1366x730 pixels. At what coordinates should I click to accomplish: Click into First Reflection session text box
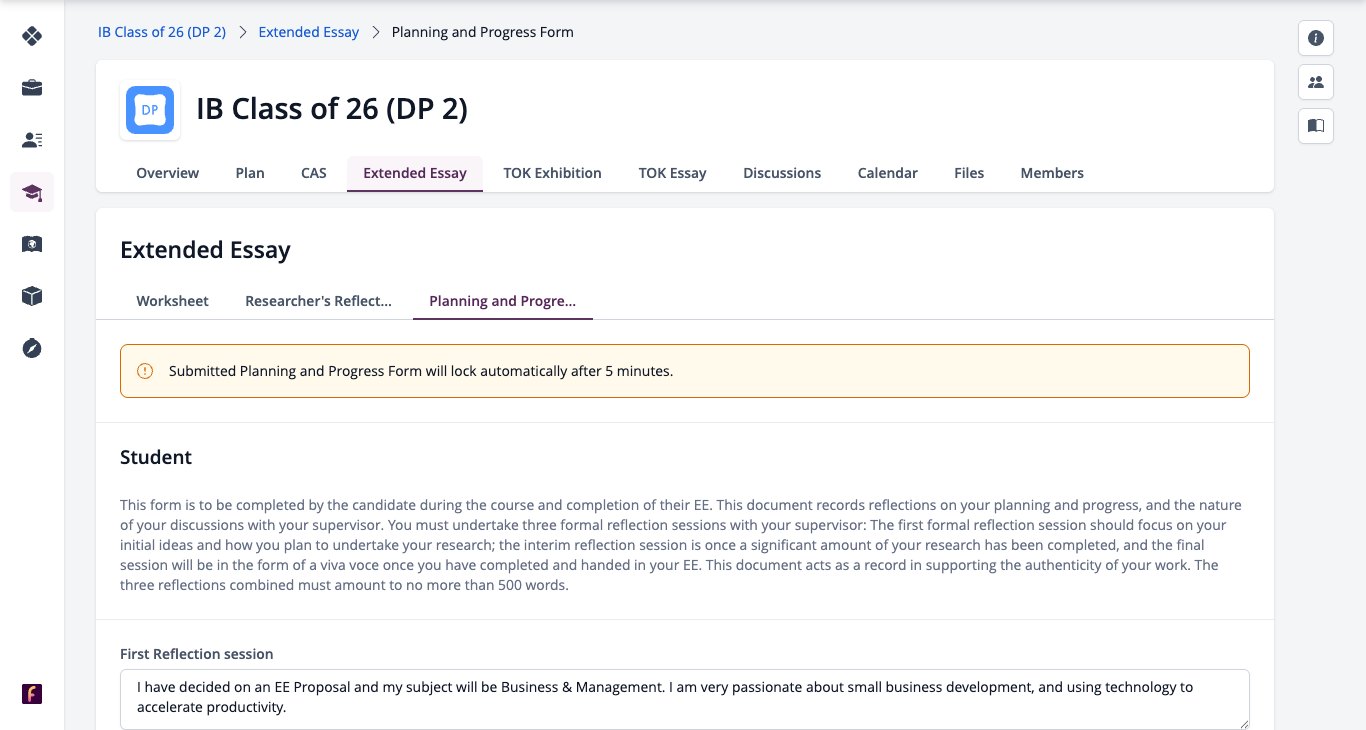(685, 699)
